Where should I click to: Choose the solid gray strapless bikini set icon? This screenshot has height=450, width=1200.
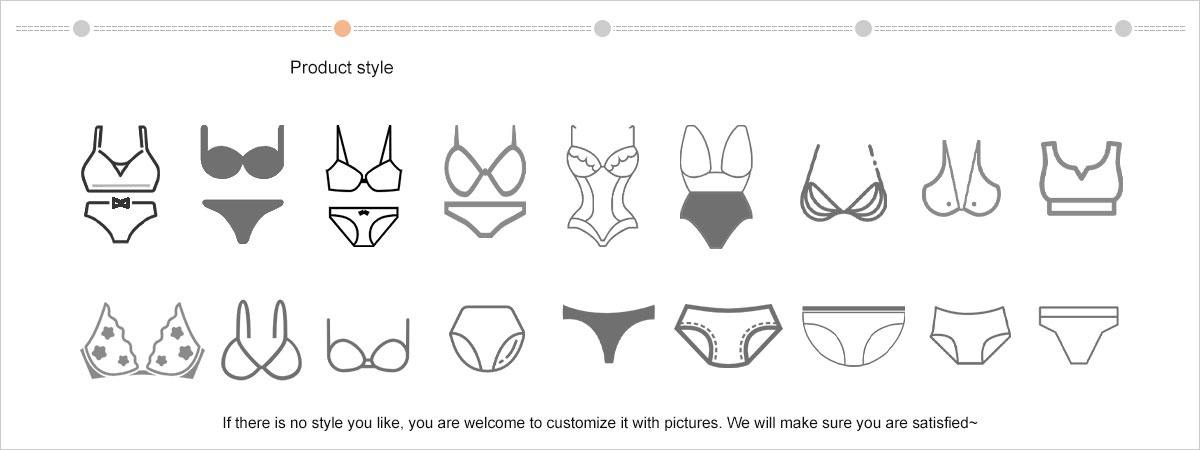click(x=242, y=185)
